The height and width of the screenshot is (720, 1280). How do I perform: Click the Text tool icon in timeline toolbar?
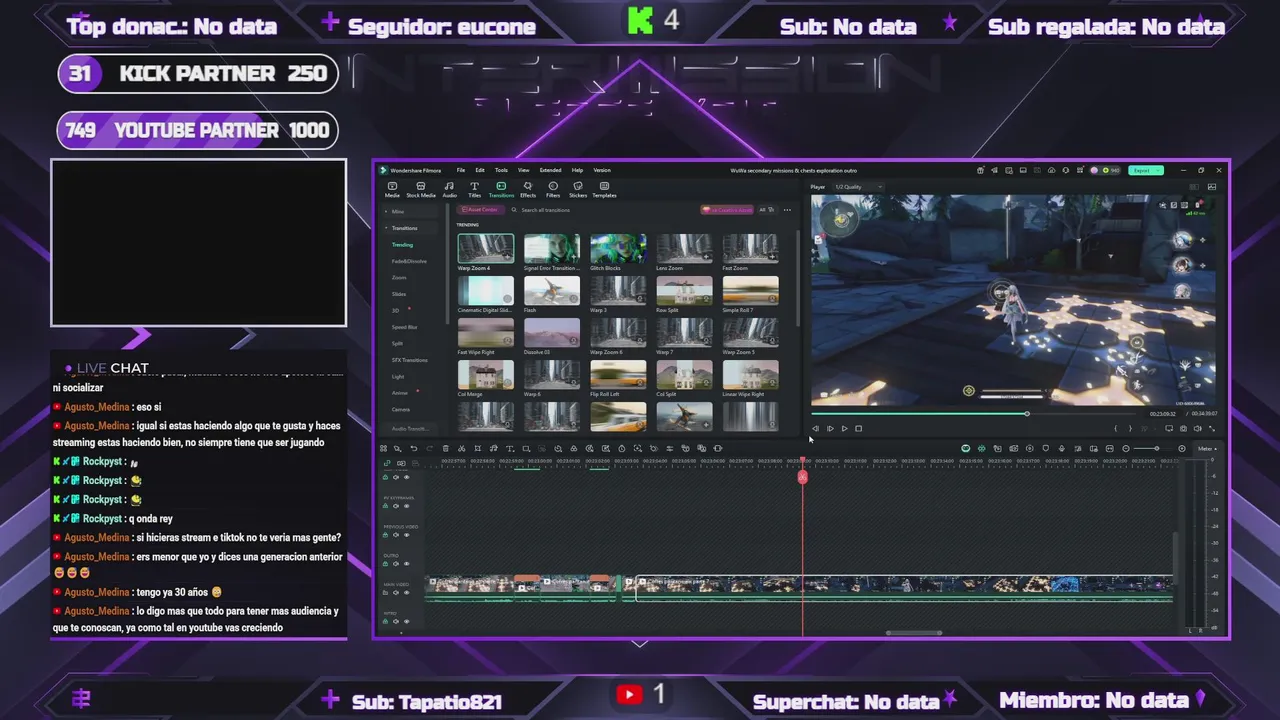pos(509,448)
